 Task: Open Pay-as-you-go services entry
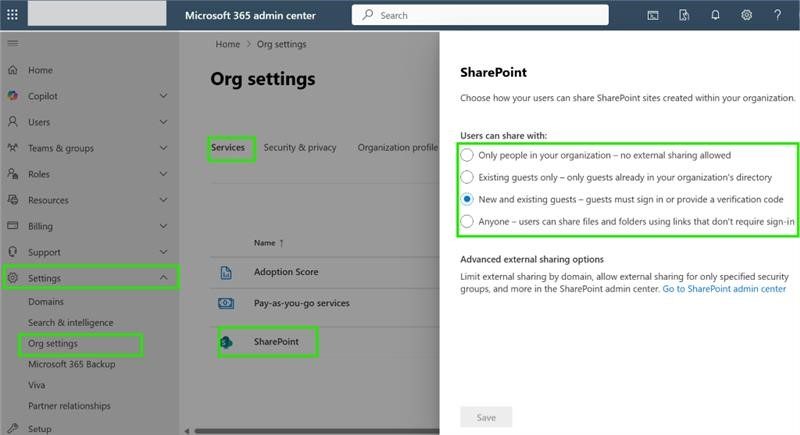coord(302,303)
